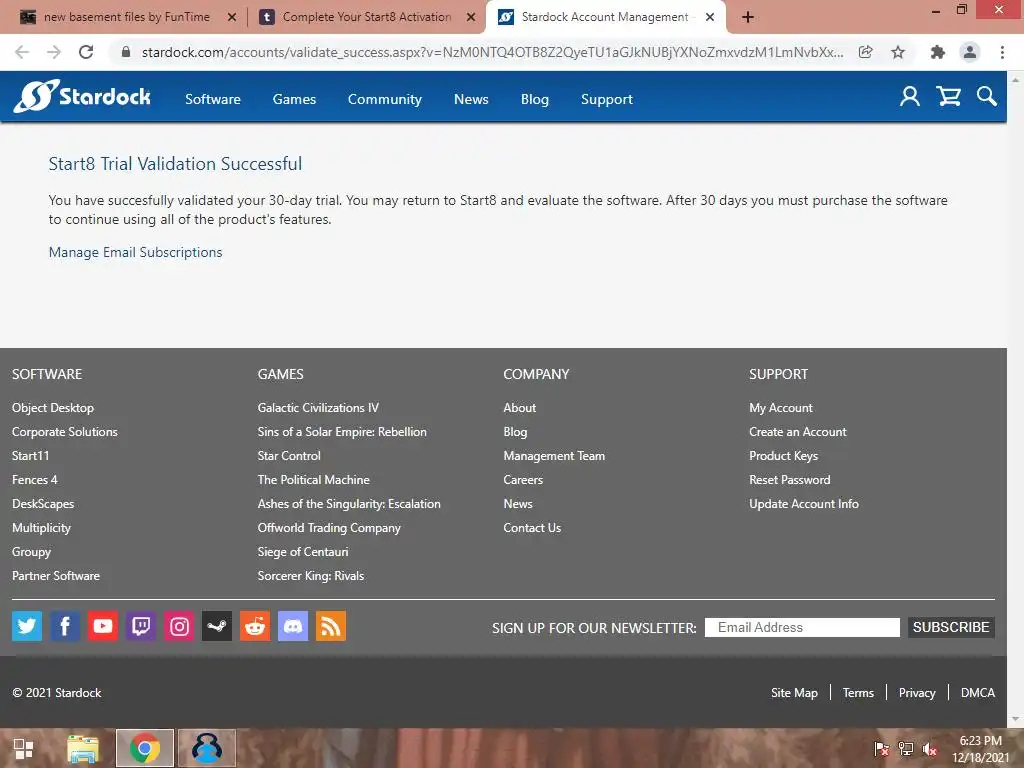The height and width of the screenshot is (768, 1024).
Task: Bookmark this page with the star icon
Action: [x=898, y=52]
